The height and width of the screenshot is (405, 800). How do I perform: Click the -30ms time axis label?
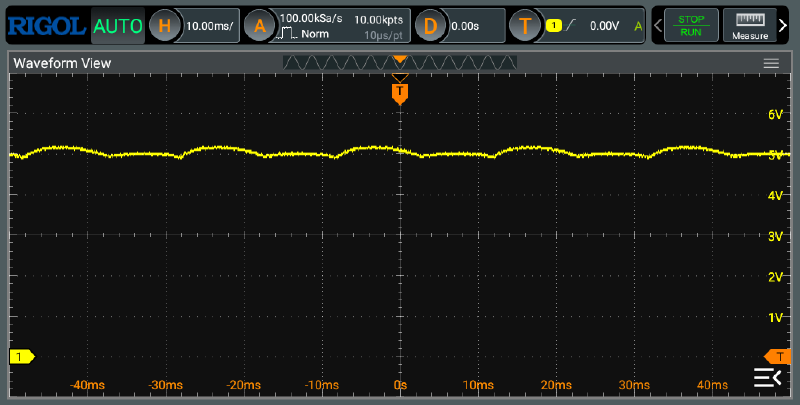(x=165, y=385)
